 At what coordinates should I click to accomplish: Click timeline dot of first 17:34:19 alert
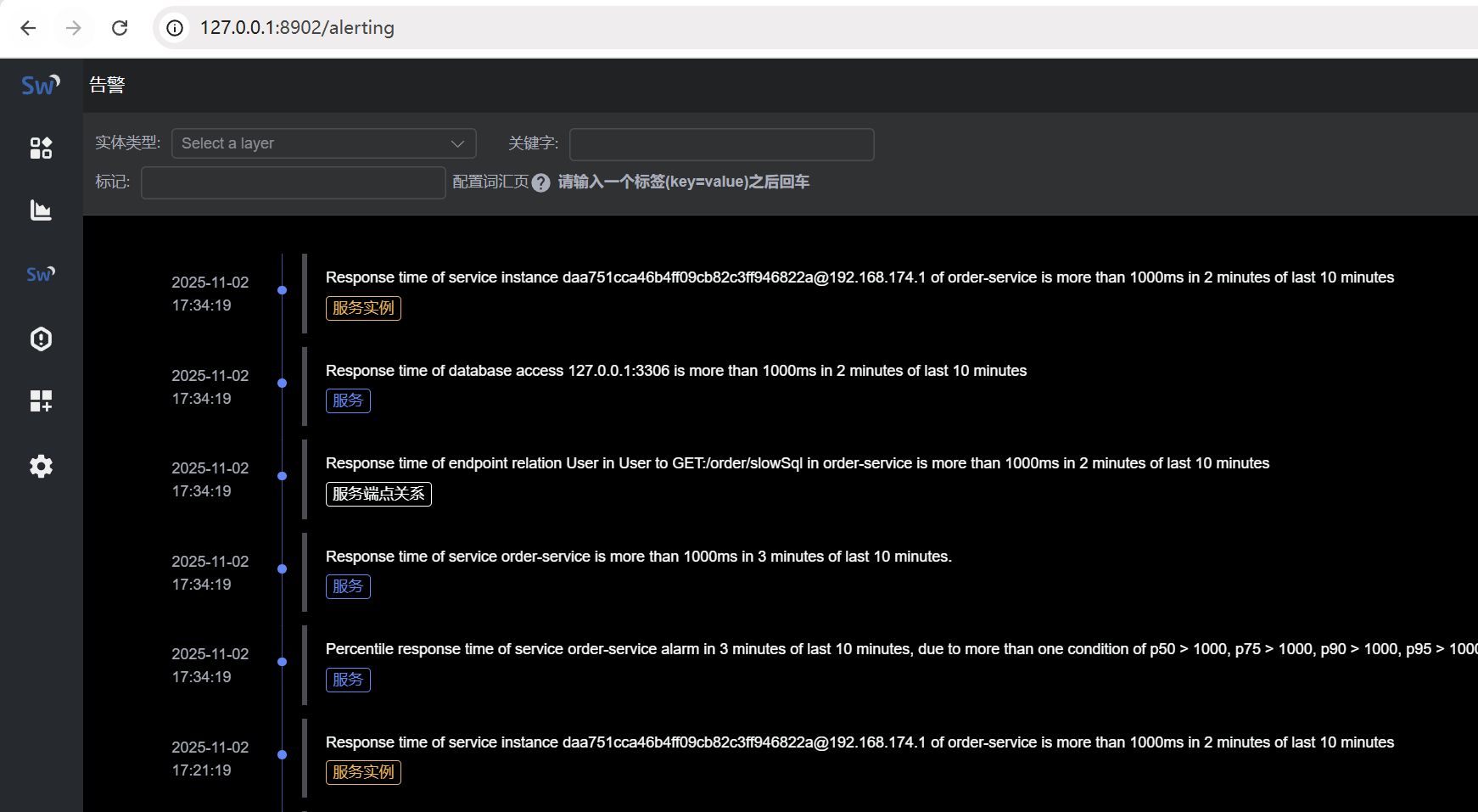[x=283, y=290]
